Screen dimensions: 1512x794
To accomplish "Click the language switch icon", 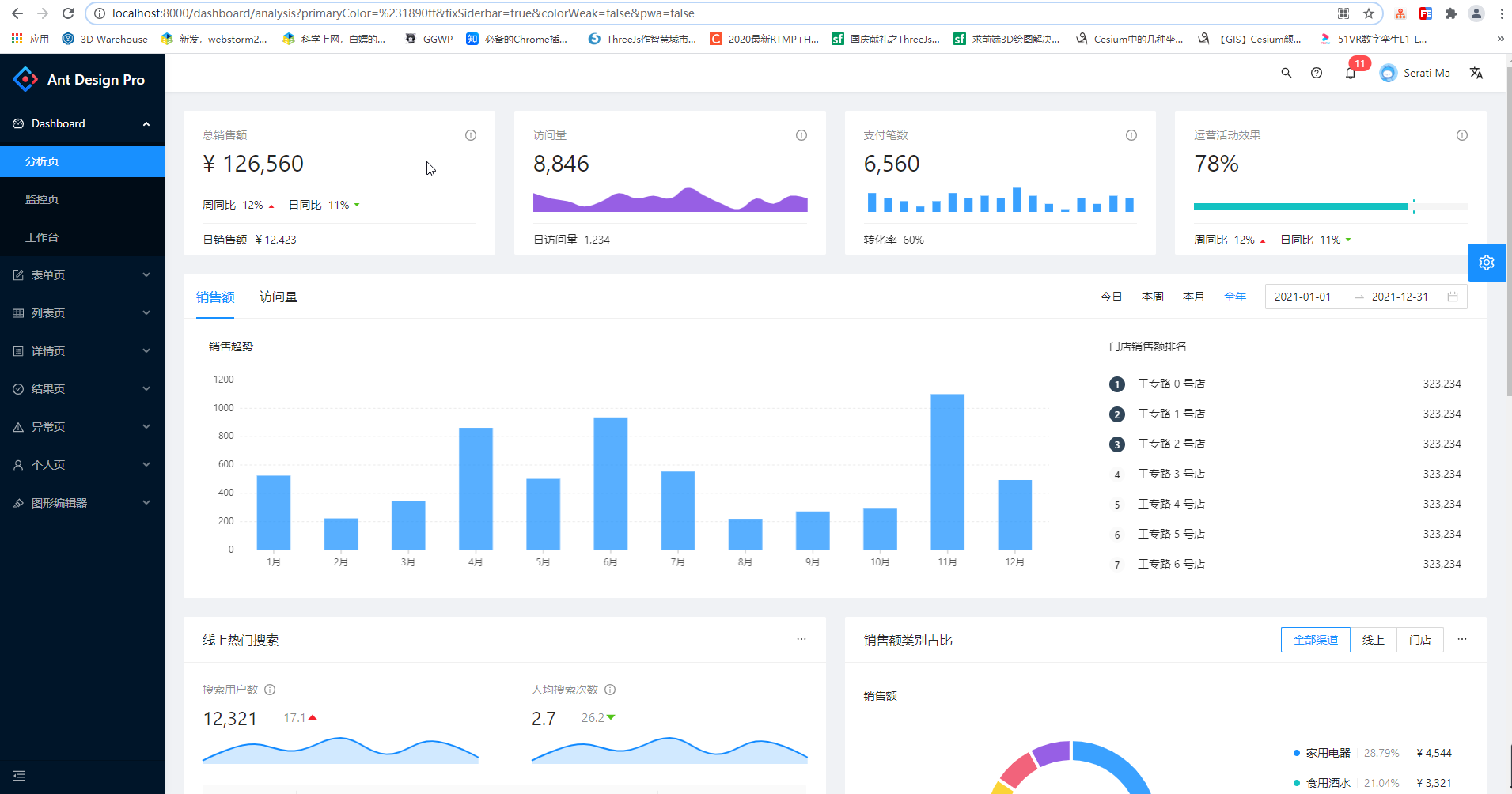I will tap(1476, 73).
